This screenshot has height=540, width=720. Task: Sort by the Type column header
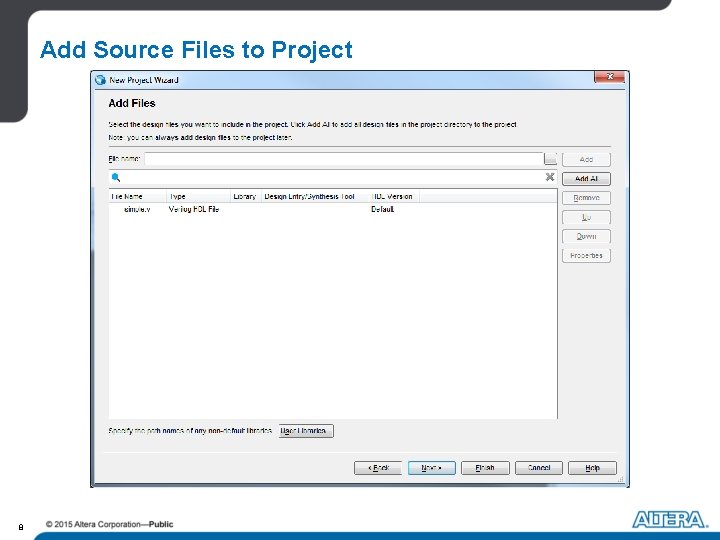point(198,197)
